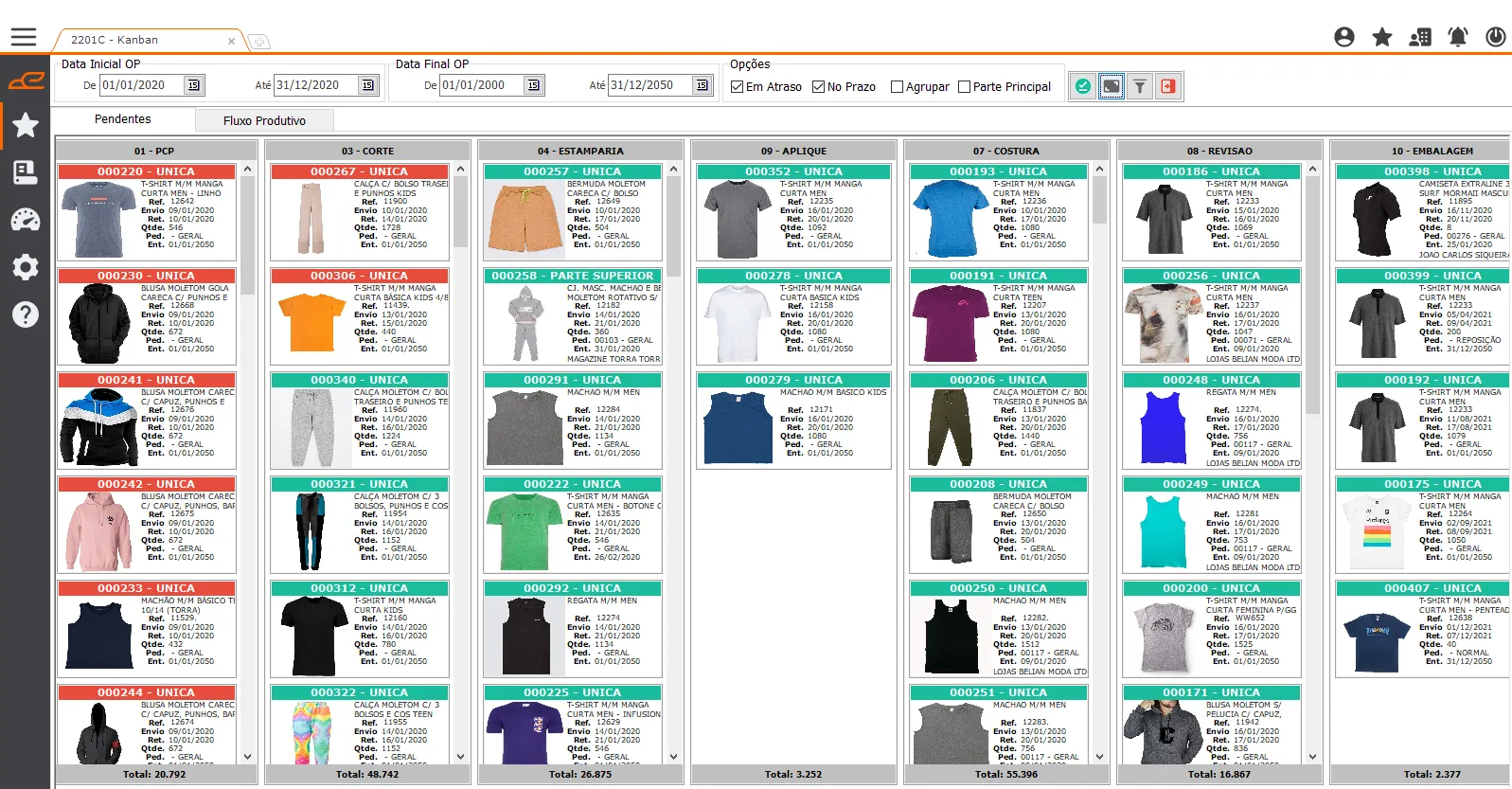Open calendar picker for Data Final OP 'Até'
Viewport: 1512px width, 789px height.
[702, 85]
